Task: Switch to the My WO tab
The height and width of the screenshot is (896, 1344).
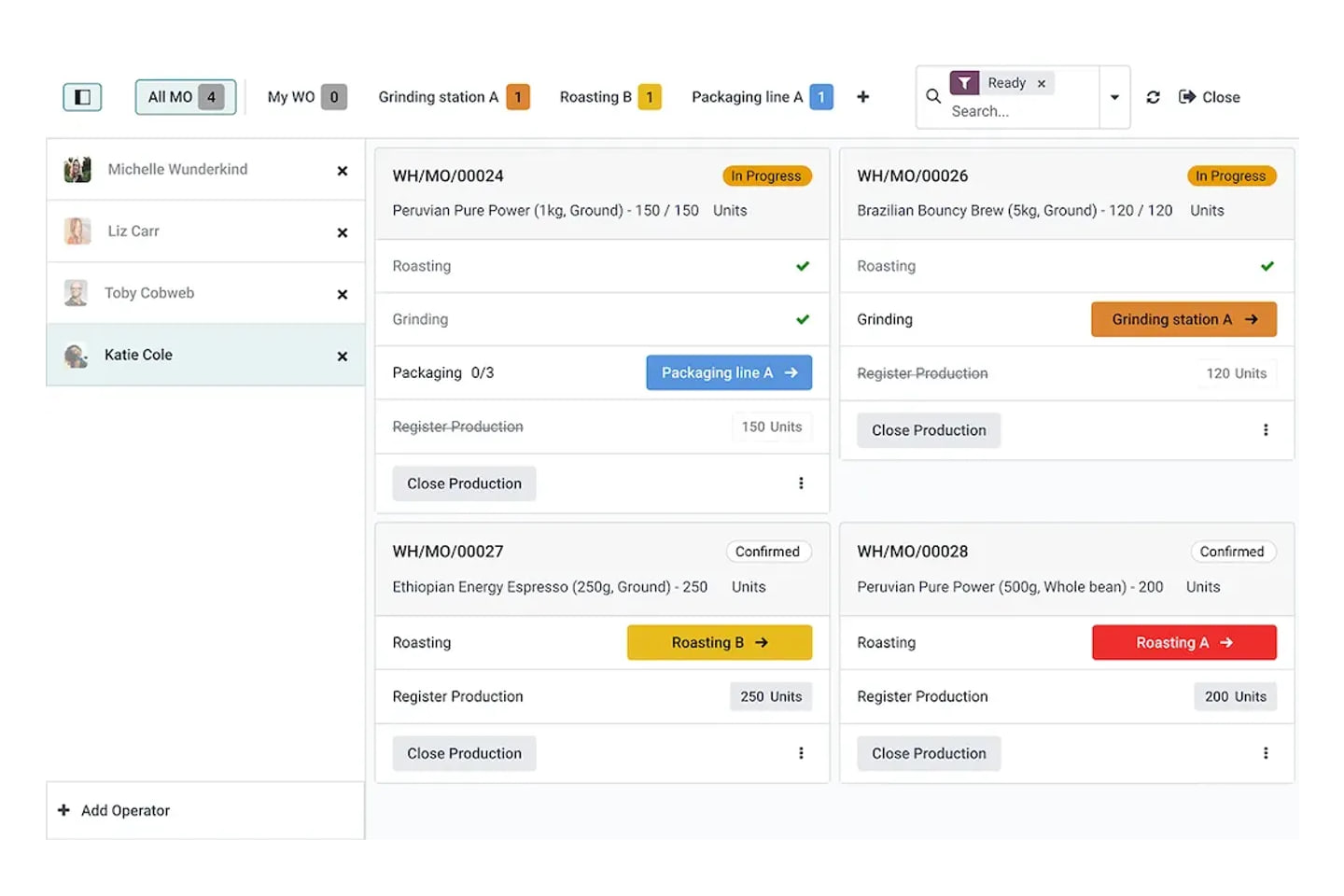Action: [307, 97]
